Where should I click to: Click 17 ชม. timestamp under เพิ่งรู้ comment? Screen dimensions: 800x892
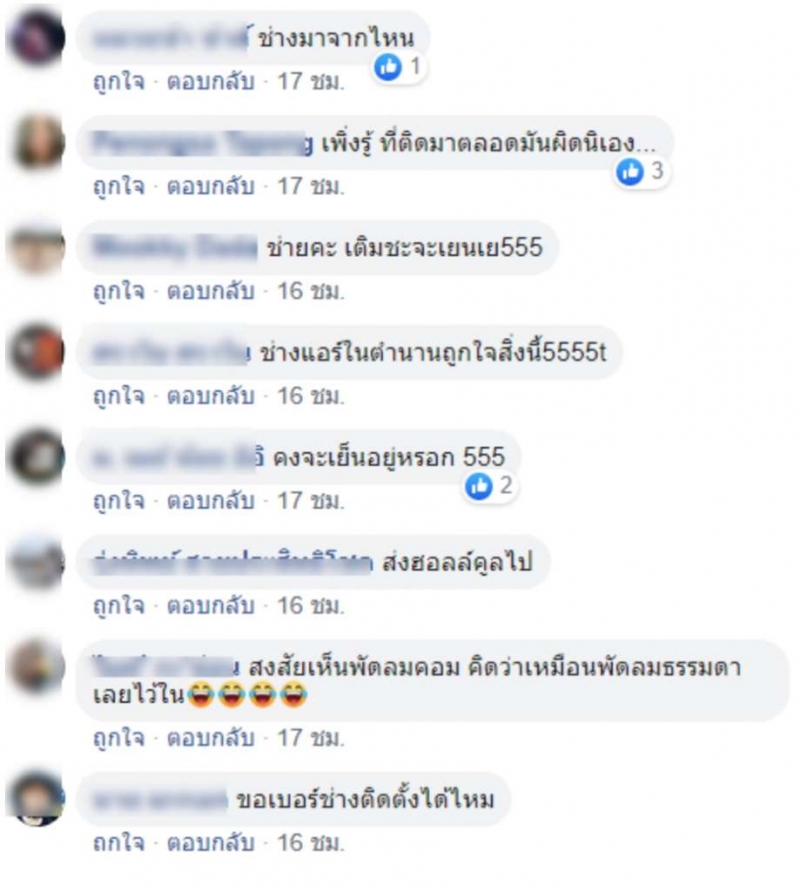click(x=311, y=187)
